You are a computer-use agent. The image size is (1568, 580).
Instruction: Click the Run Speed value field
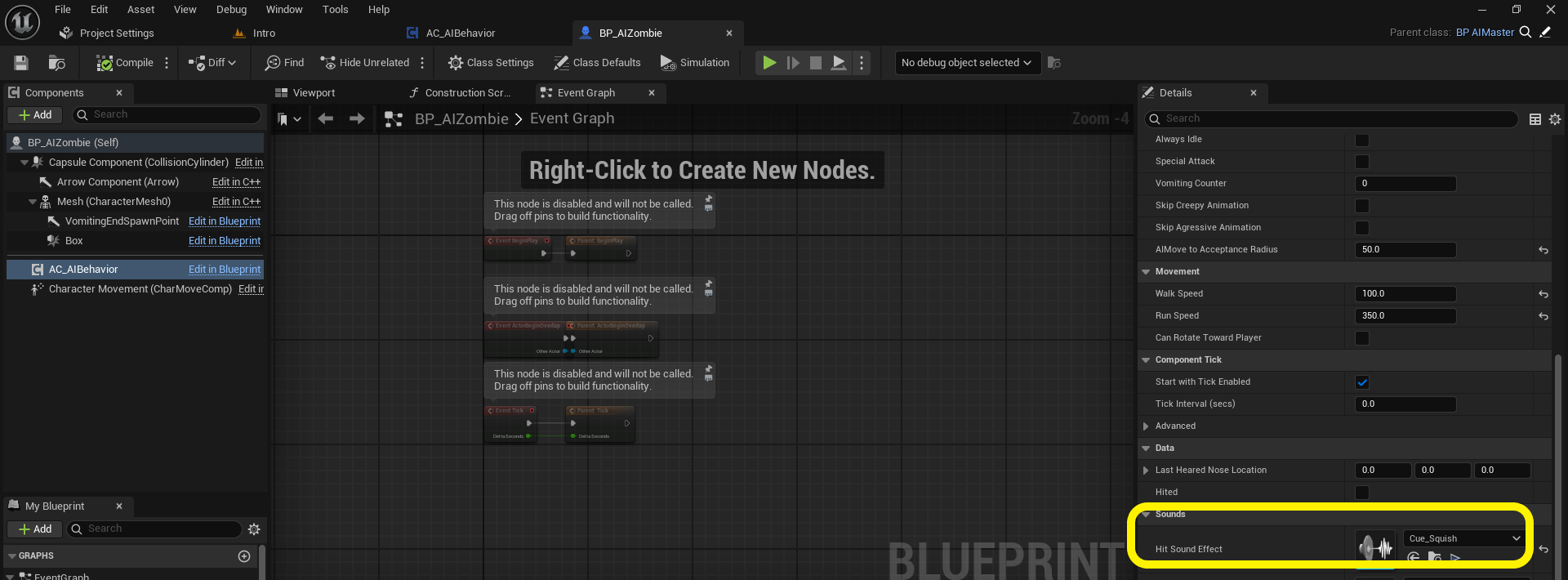click(1405, 316)
